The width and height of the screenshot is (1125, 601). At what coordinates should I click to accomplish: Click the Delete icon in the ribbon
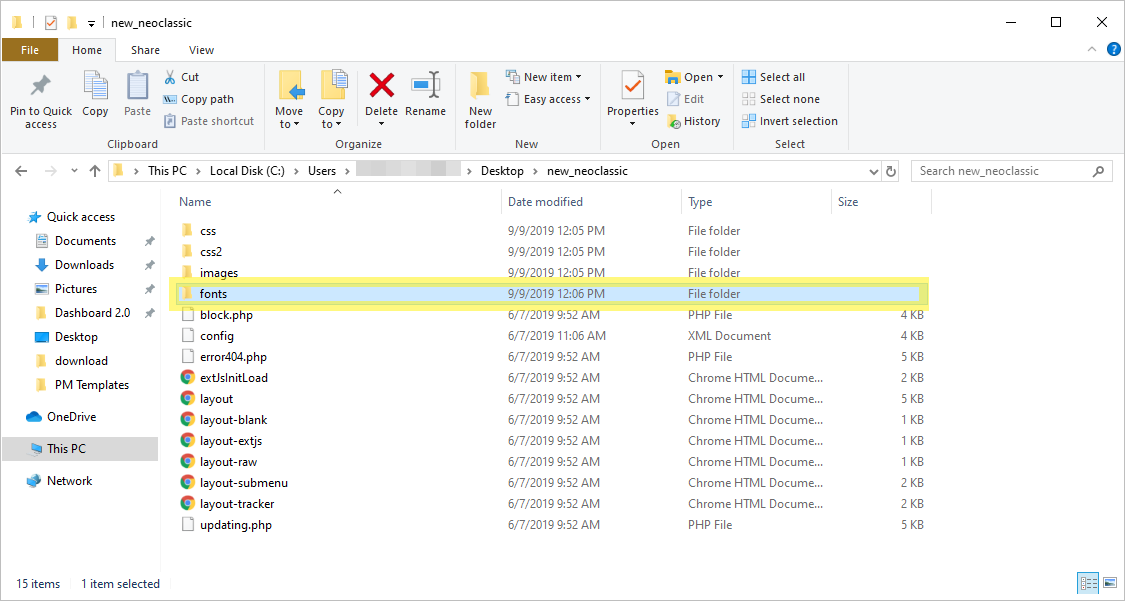[381, 87]
